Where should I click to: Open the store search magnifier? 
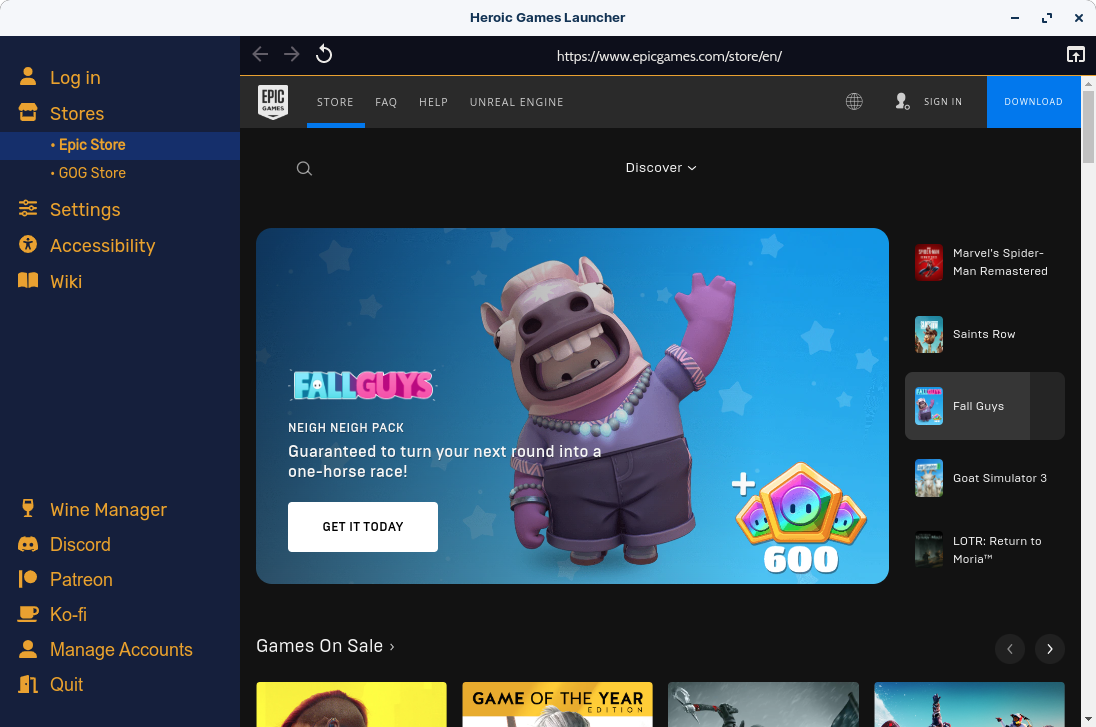304,168
